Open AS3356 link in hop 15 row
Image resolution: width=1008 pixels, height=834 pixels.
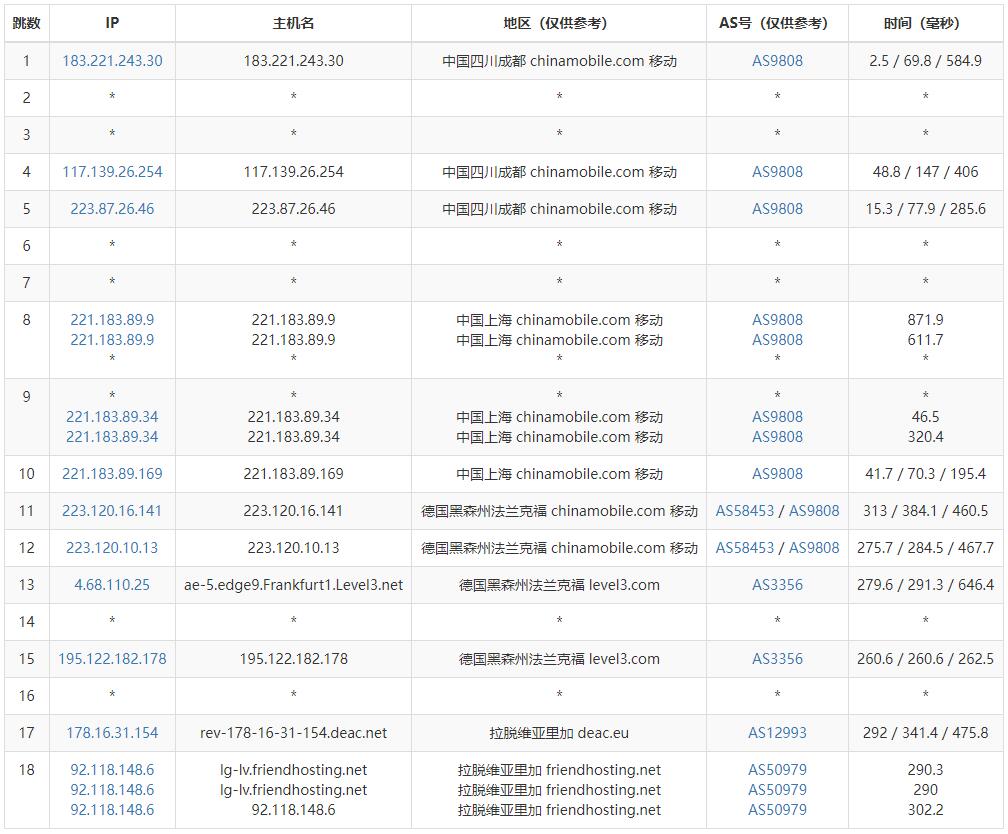(777, 659)
